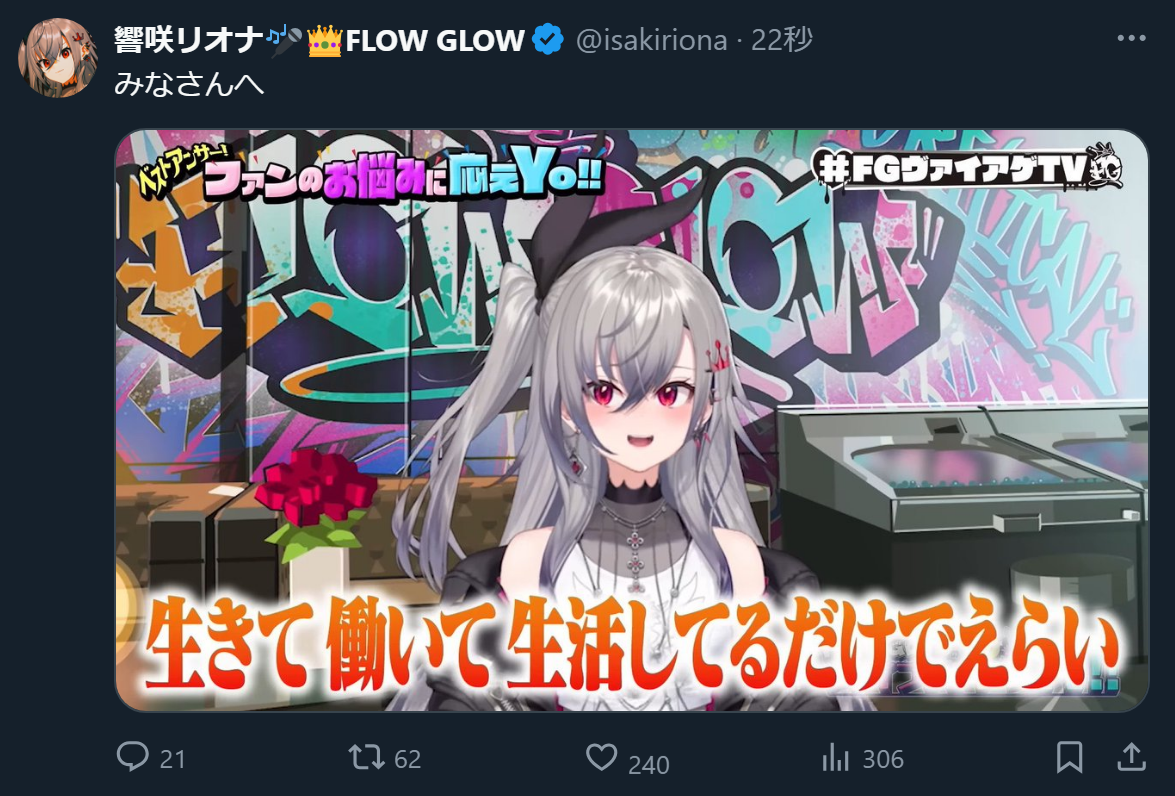
Task: Click the blue verified badge
Action: [548, 39]
